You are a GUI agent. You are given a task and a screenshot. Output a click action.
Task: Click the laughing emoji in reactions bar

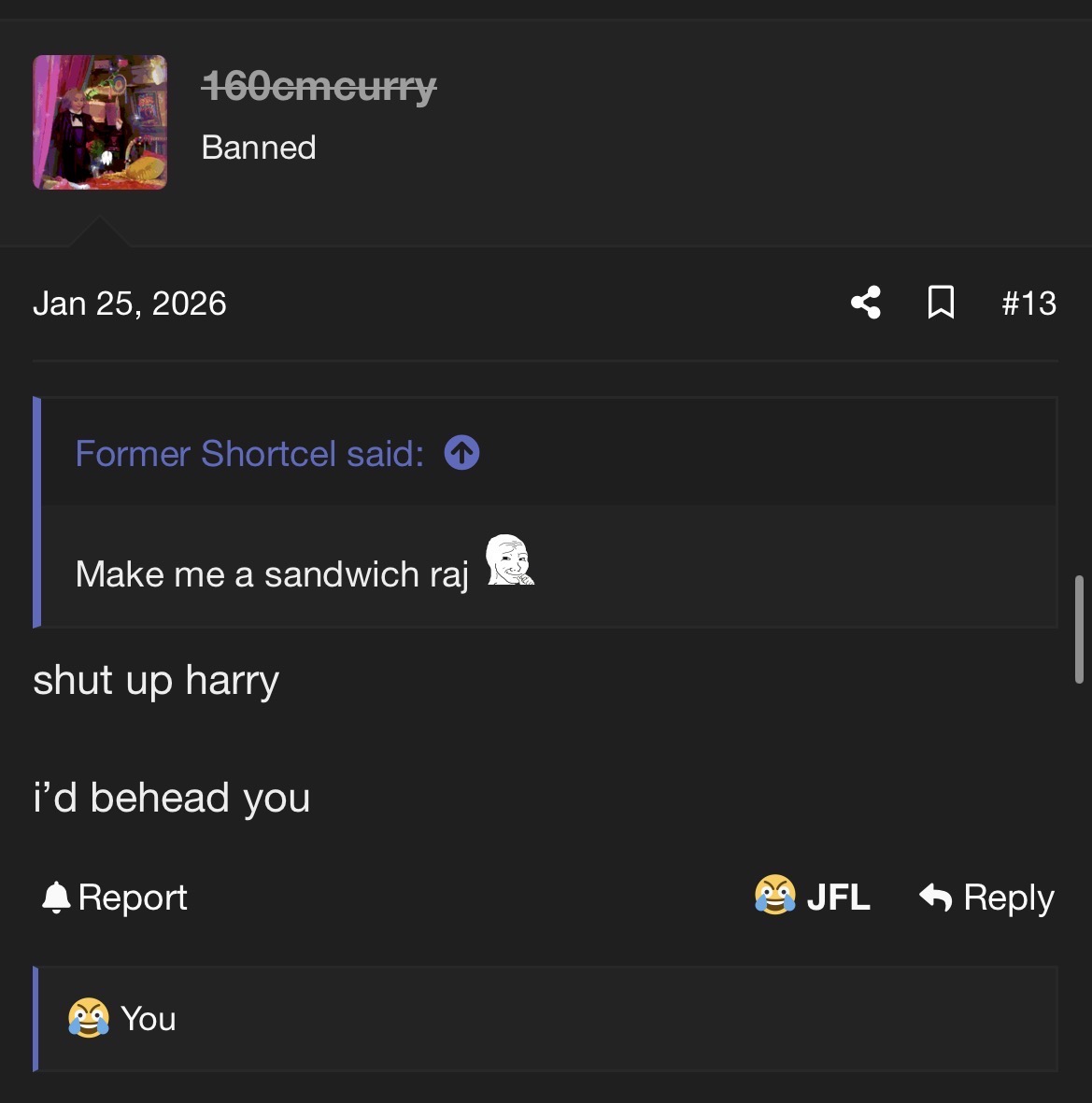(x=88, y=1018)
